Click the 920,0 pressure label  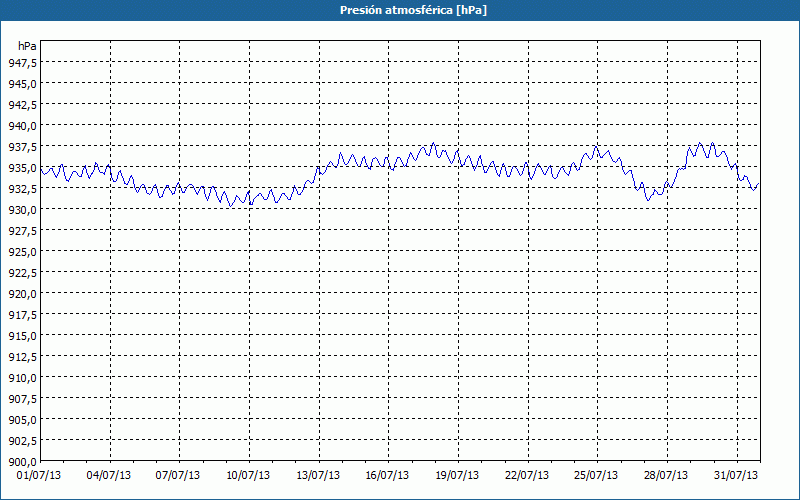(x=22, y=293)
